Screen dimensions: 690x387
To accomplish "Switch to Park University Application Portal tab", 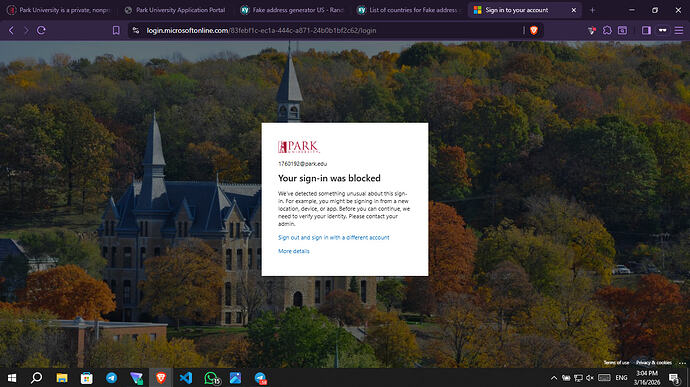I will click(175, 10).
